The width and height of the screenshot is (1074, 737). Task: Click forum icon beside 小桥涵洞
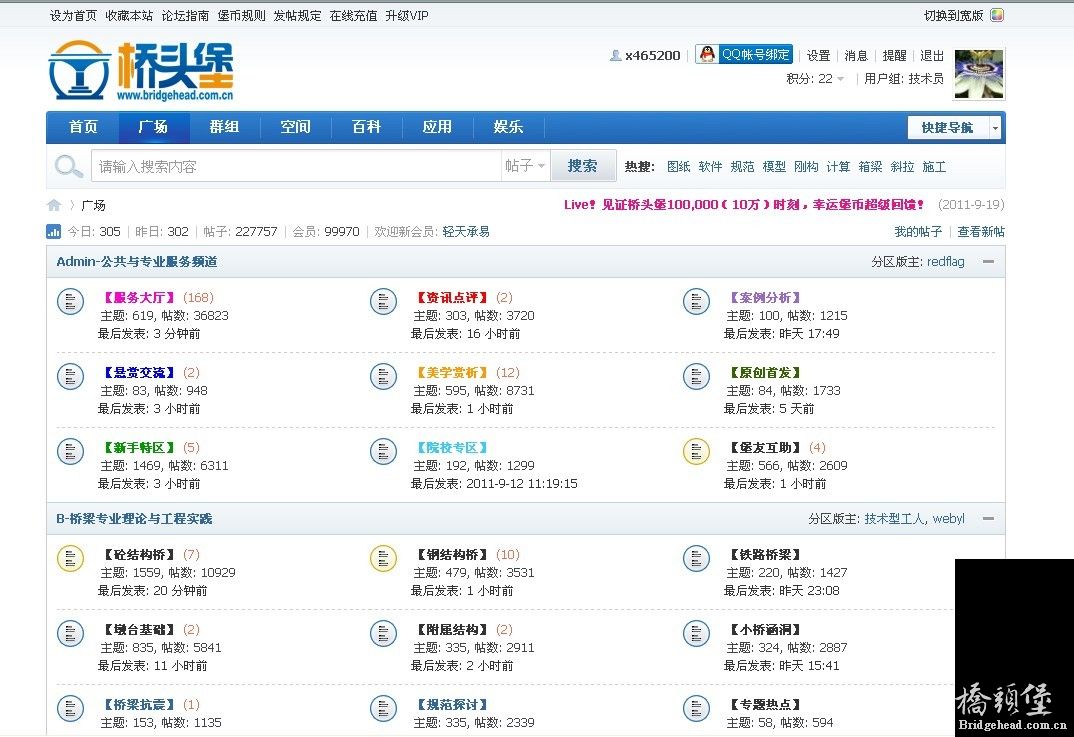coord(696,634)
